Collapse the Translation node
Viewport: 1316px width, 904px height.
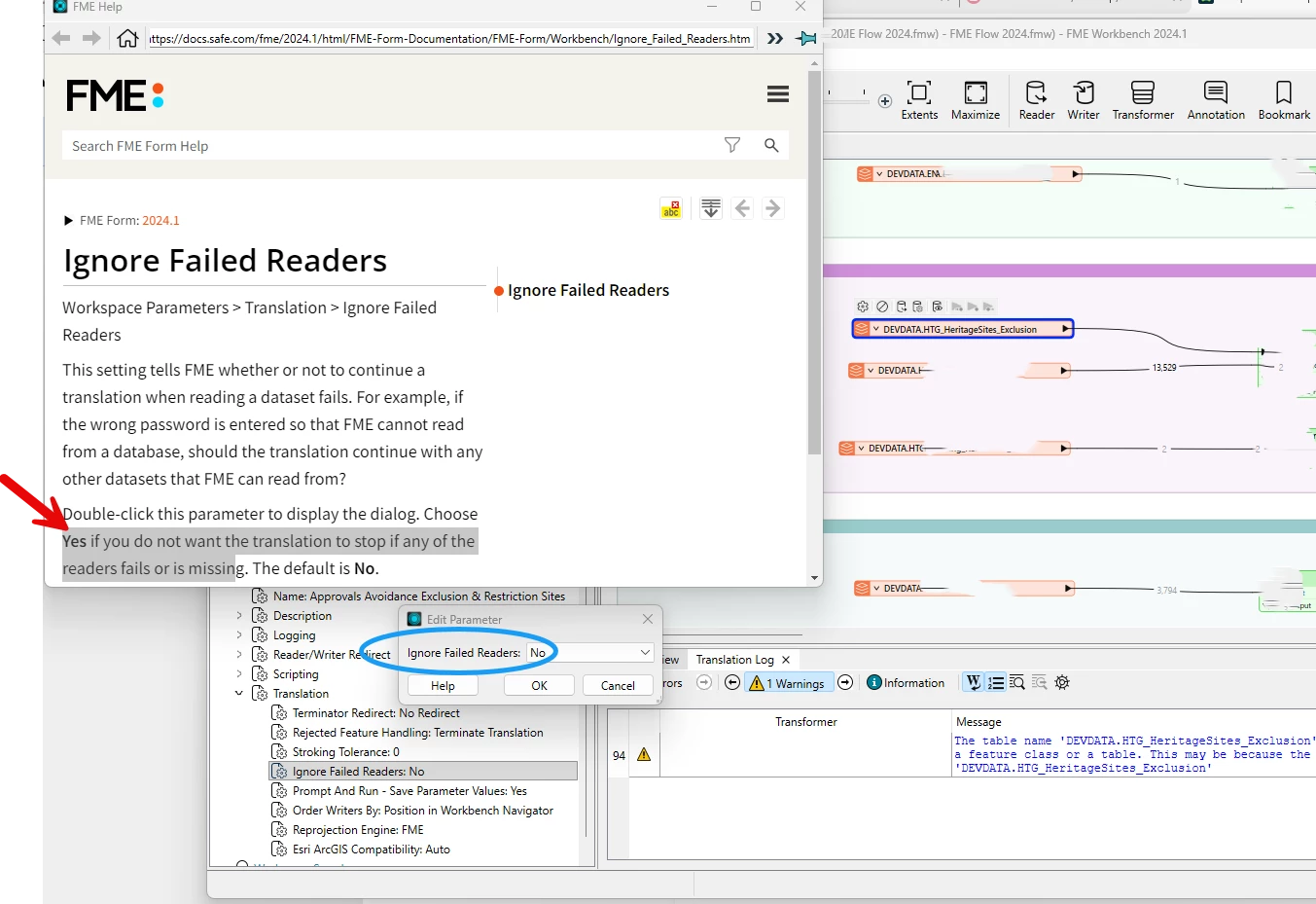click(239, 694)
